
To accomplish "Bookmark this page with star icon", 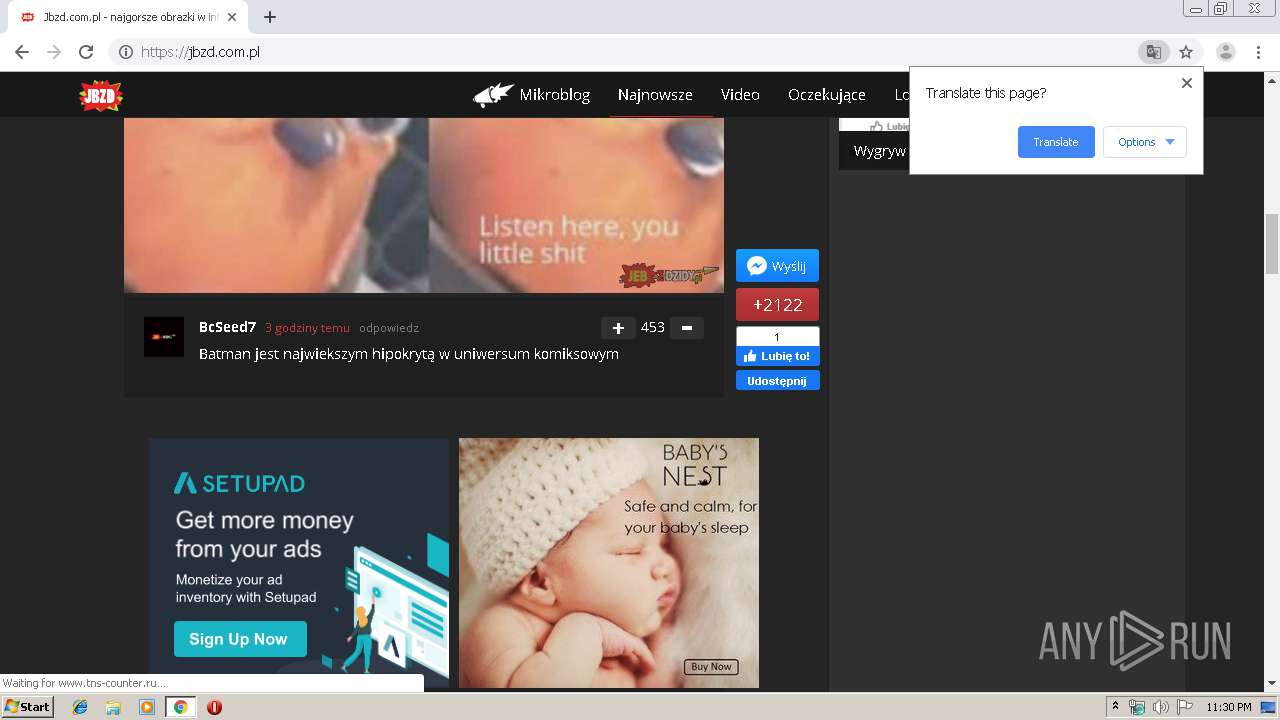I will tap(1186, 52).
